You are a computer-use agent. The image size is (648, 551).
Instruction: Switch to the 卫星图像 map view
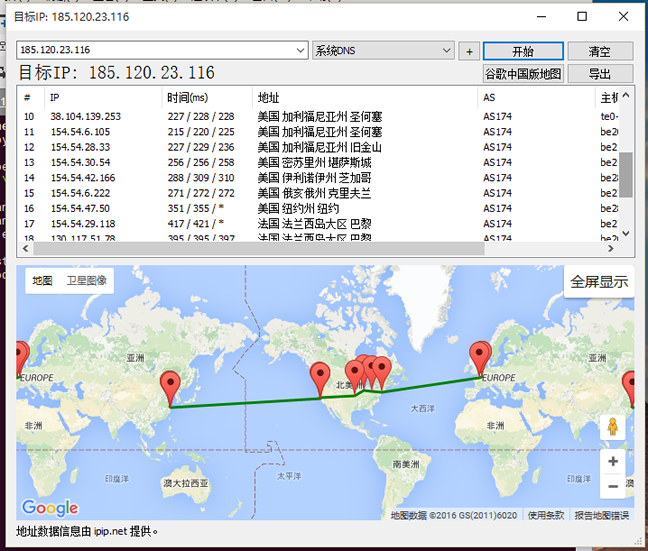coord(88,282)
